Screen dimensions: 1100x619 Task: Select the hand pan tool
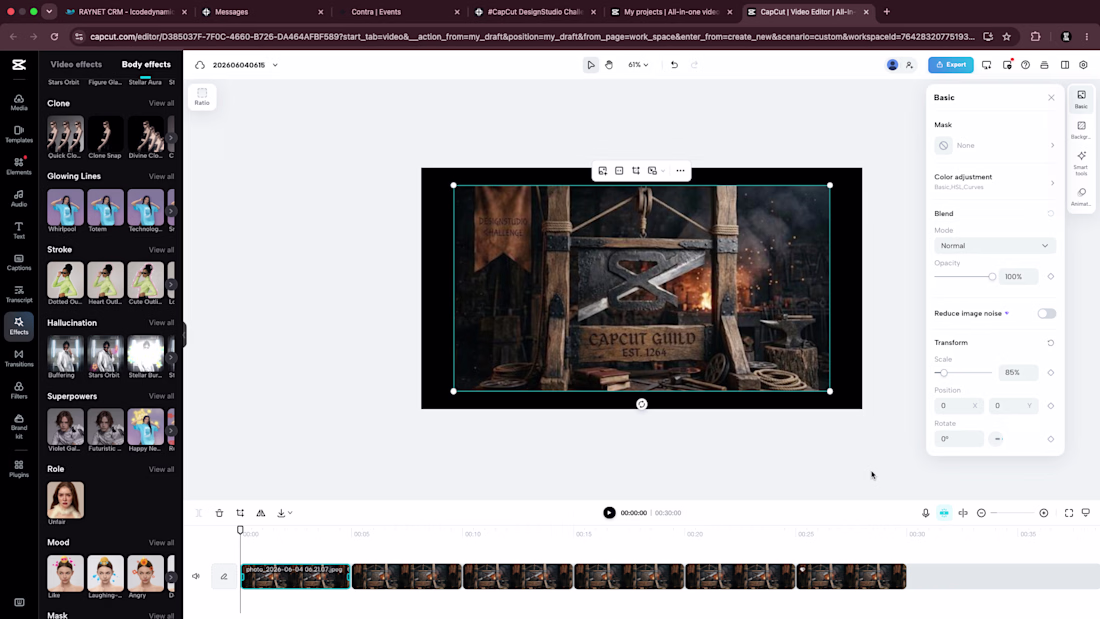pyautogui.click(x=609, y=65)
